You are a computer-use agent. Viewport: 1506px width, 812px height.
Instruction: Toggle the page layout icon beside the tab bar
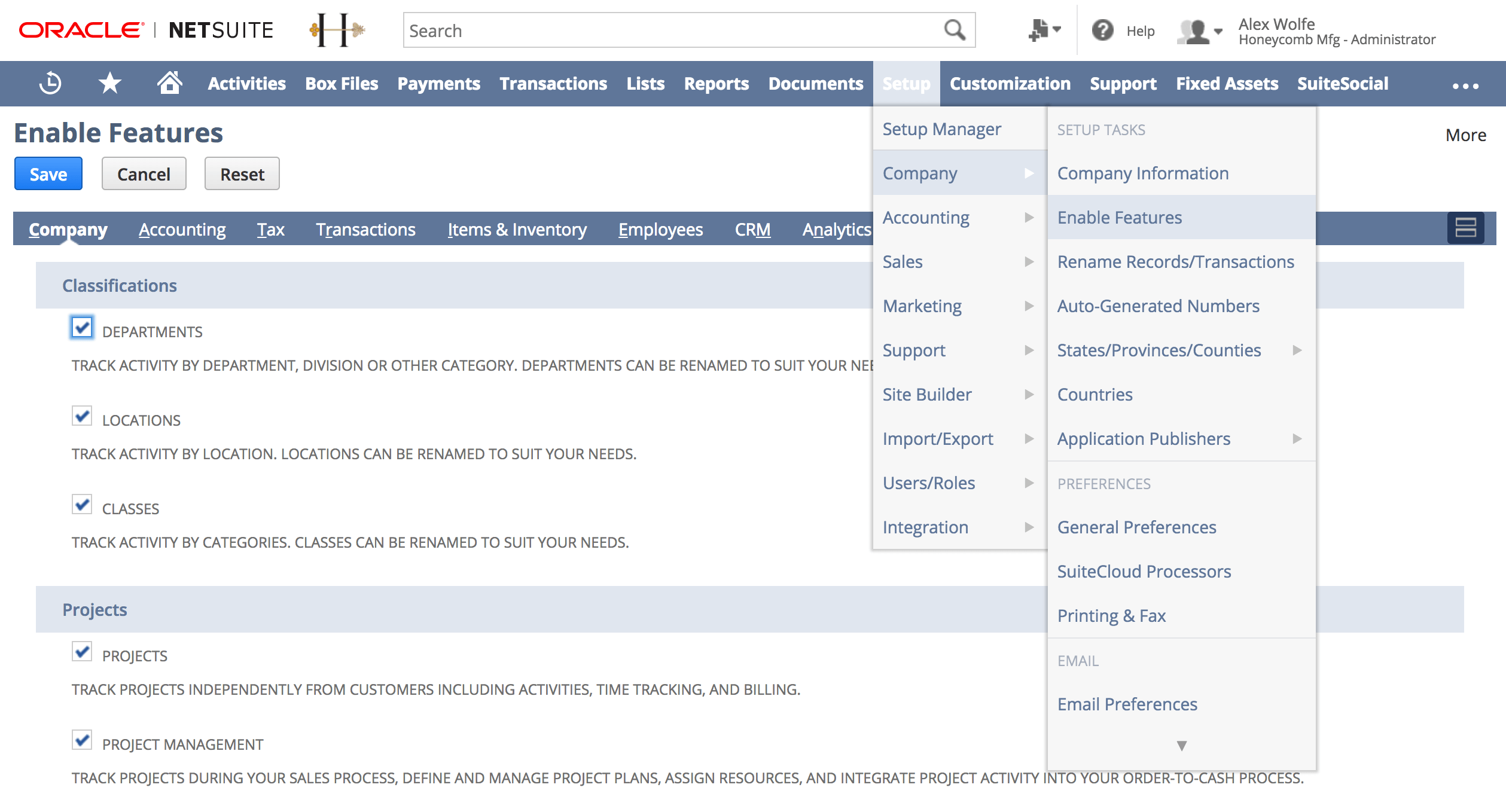coord(1465,228)
